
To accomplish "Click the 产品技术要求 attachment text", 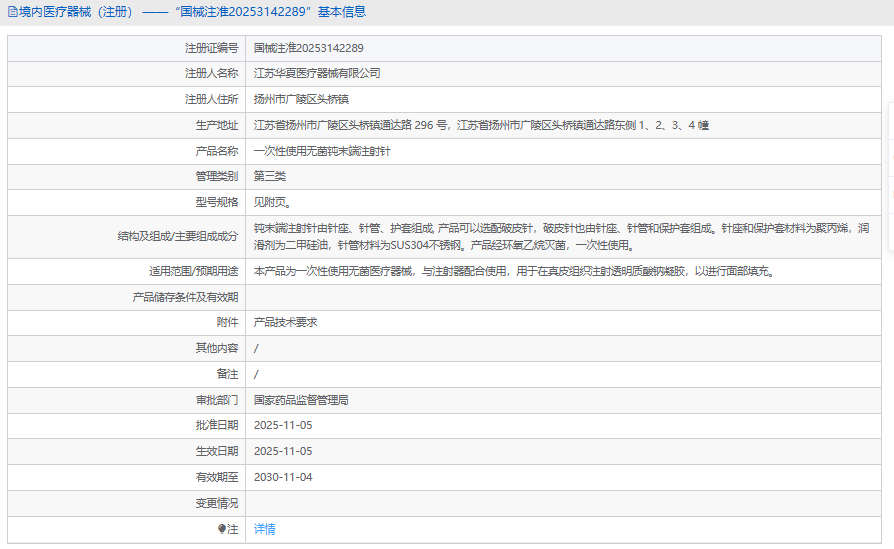I will click(x=285, y=322).
